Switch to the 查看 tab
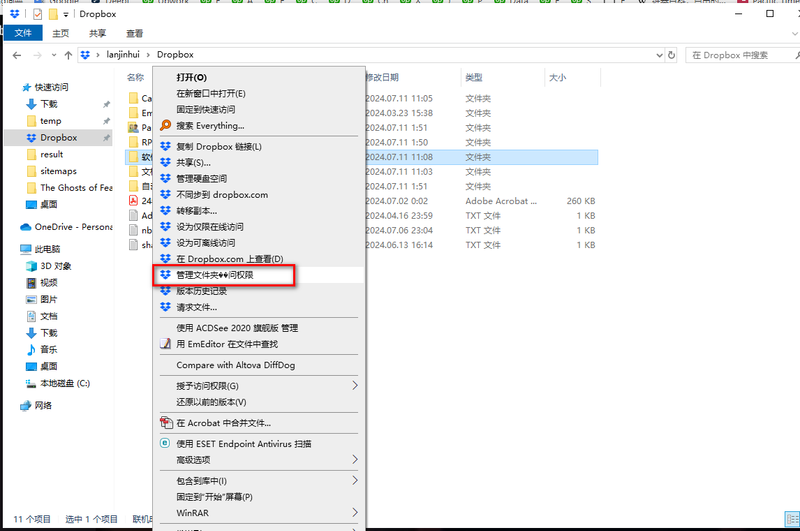The height and width of the screenshot is (531, 800). click(135, 33)
